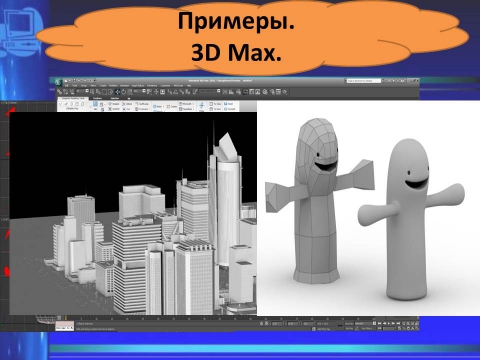The height and width of the screenshot is (360, 480).
Task: Click the Mirror tool icon
Action: [225, 92]
